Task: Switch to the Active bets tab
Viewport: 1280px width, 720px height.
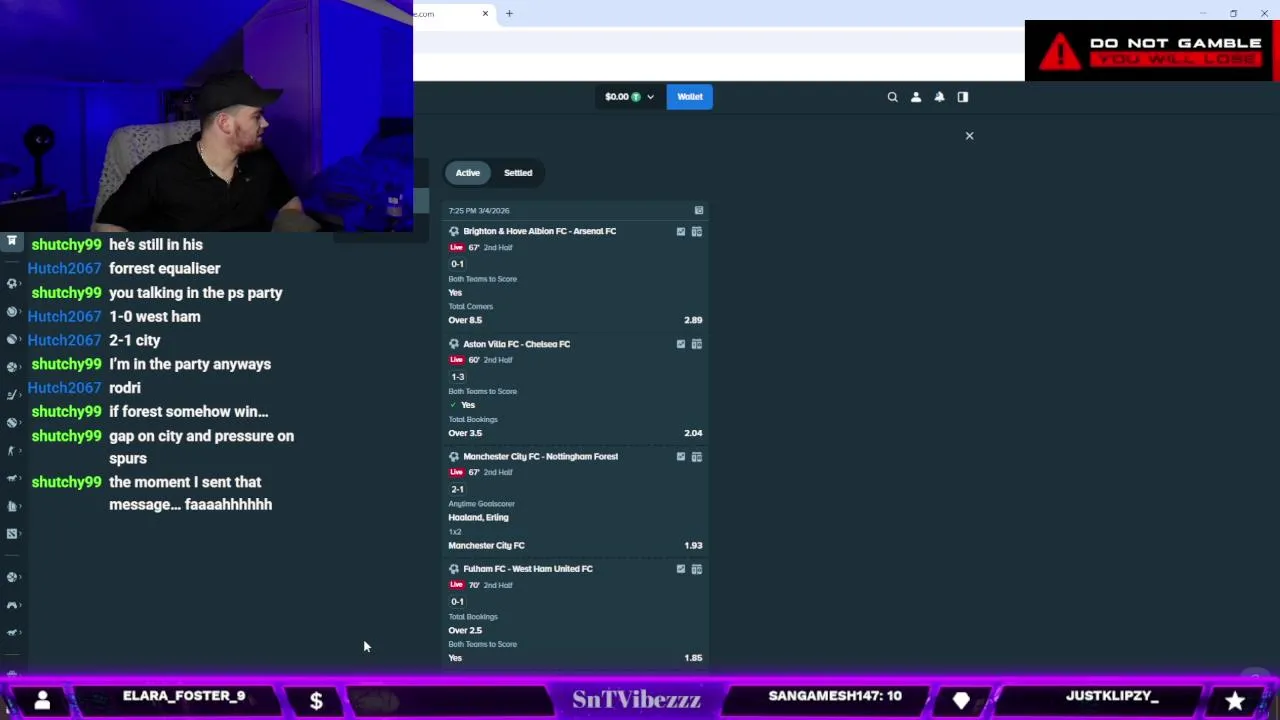Action: (468, 173)
